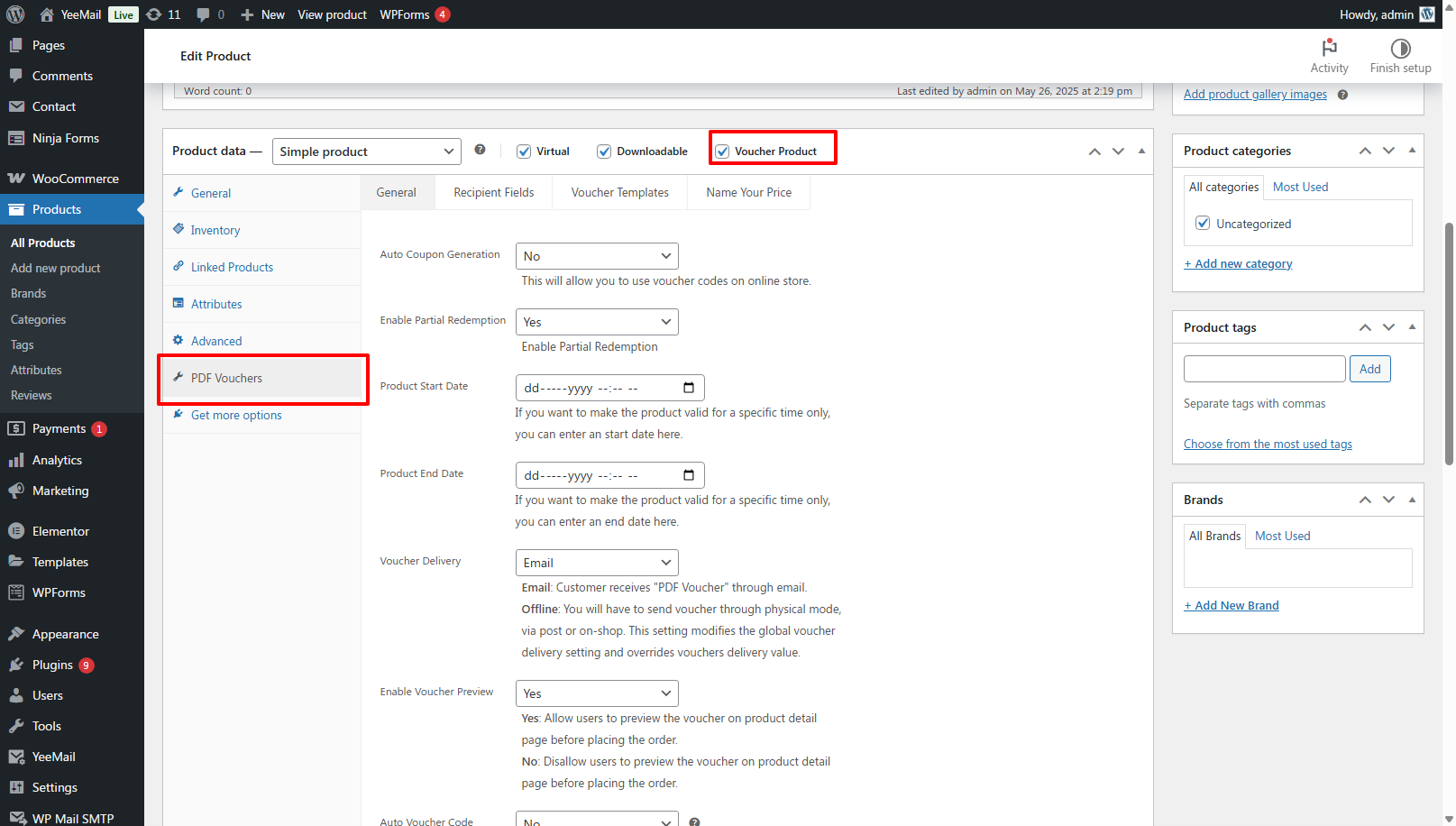Click View product in admin bar
1456x826 pixels.
[x=333, y=14]
